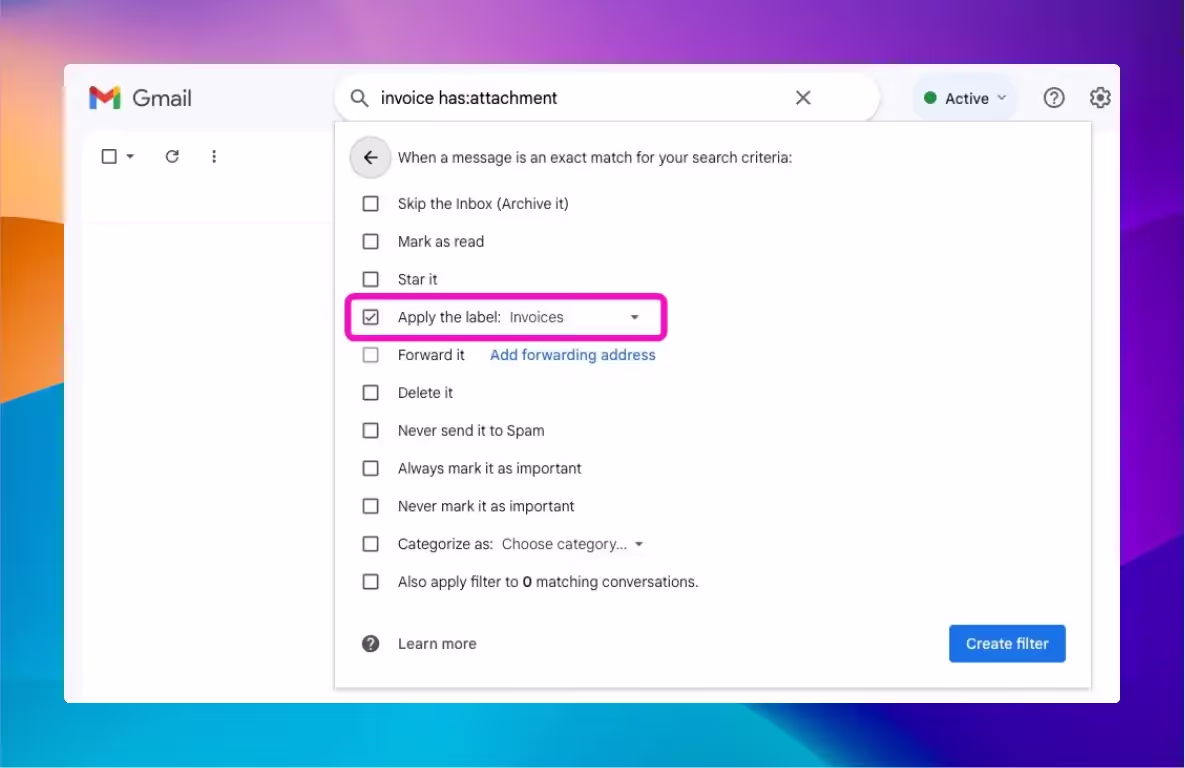Toggle the Select all checkbox
Image resolution: width=1185 pixels, height=768 pixels.
coord(109,156)
